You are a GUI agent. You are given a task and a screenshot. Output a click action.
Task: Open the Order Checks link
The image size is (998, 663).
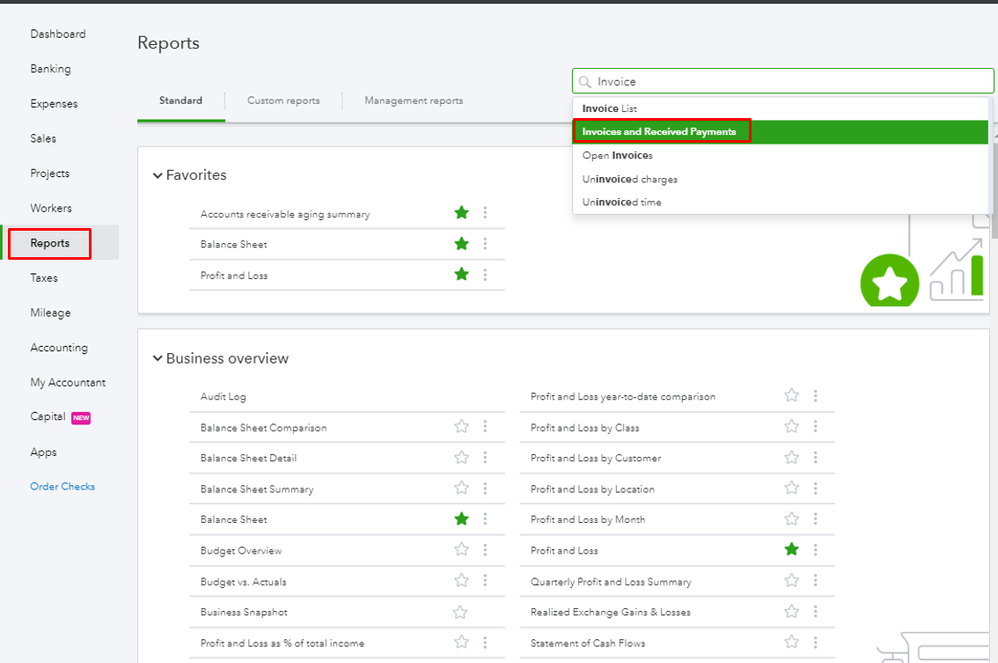click(x=62, y=487)
